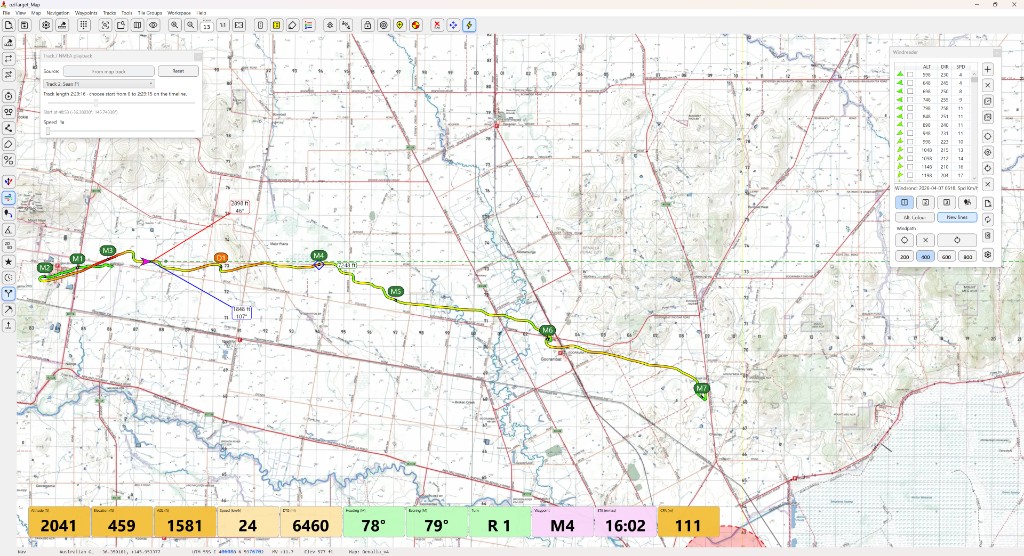Tick the checkbox in the ALT 1040 wind row
This screenshot has height=556, width=1024.
(x=910, y=150)
